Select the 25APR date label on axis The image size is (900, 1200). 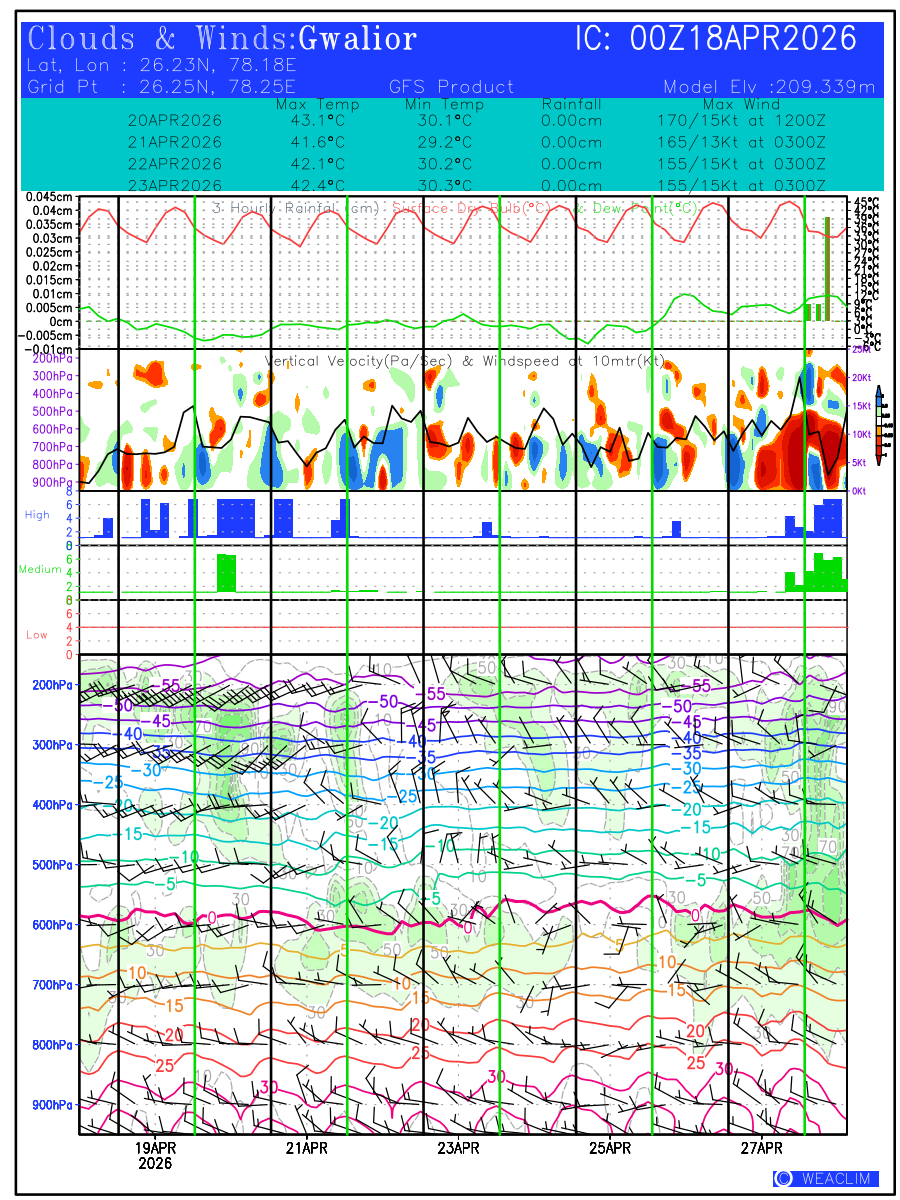[x=610, y=1149]
